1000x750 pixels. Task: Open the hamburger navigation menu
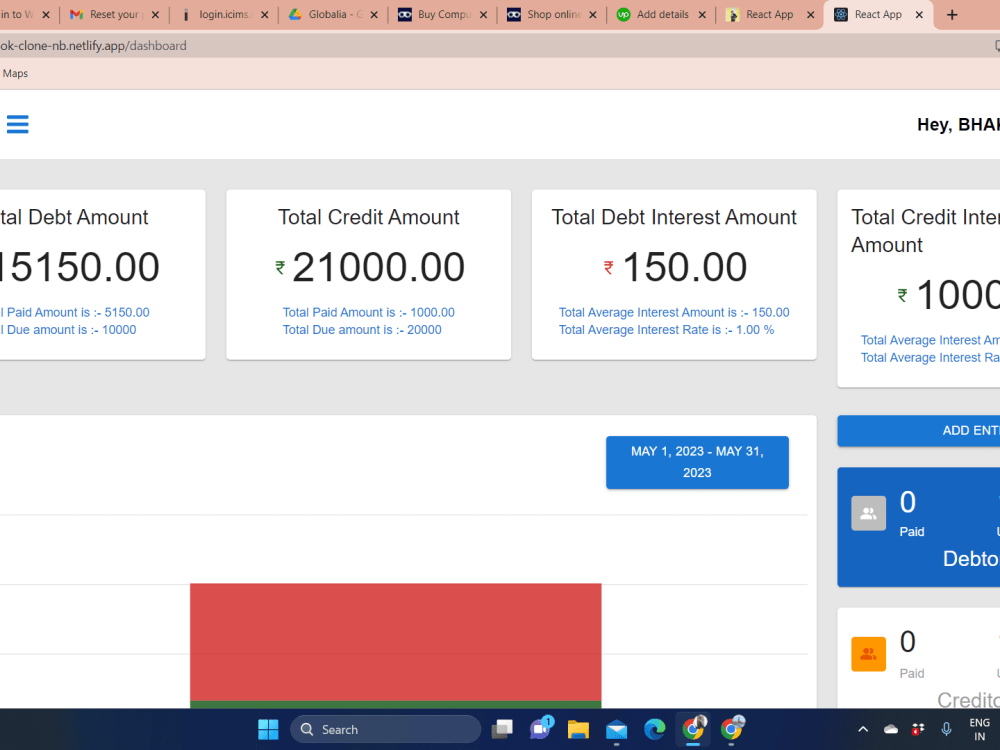[x=17, y=124]
